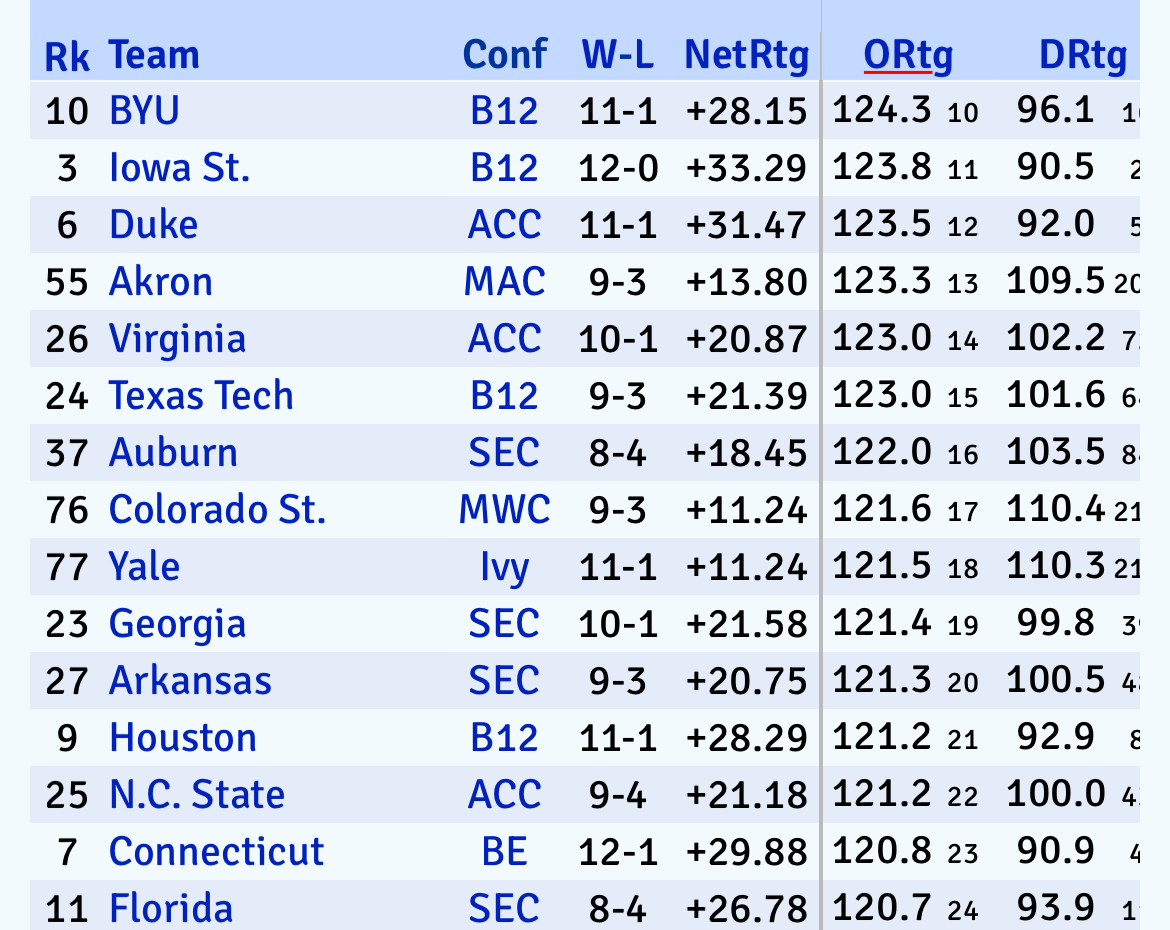Sort by W-L column header

click(618, 55)
